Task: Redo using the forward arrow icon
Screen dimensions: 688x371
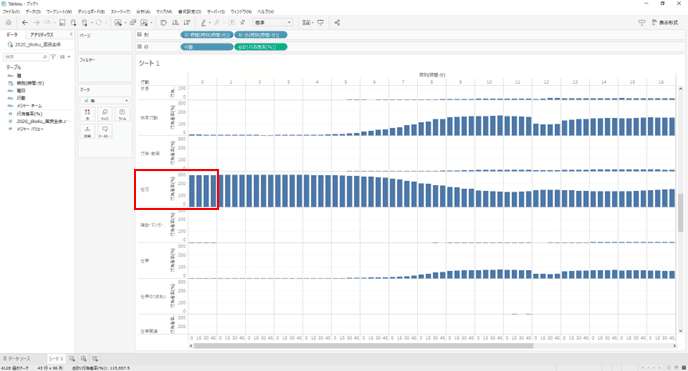Action: (x=36, y=22)
